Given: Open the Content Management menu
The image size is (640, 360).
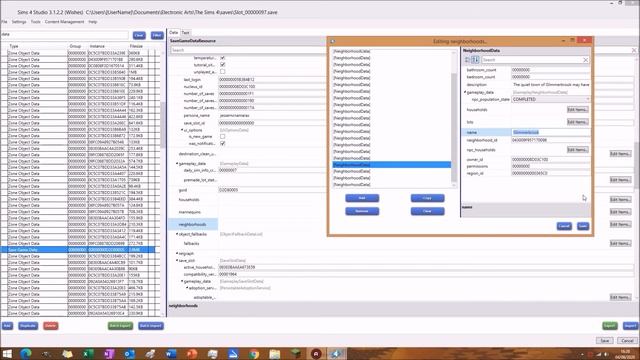Looking at the screenshot, I should click(x=64, y=22).
